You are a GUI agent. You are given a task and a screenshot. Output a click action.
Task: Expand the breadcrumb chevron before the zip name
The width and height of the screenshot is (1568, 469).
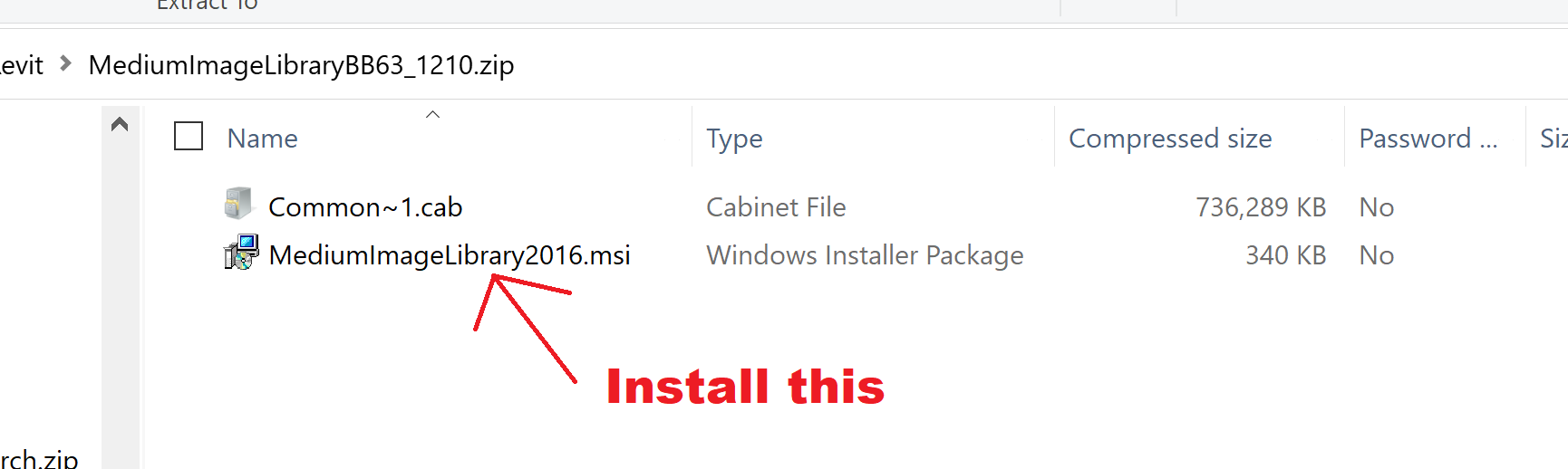pyautogui.click(x=65, y=63)
